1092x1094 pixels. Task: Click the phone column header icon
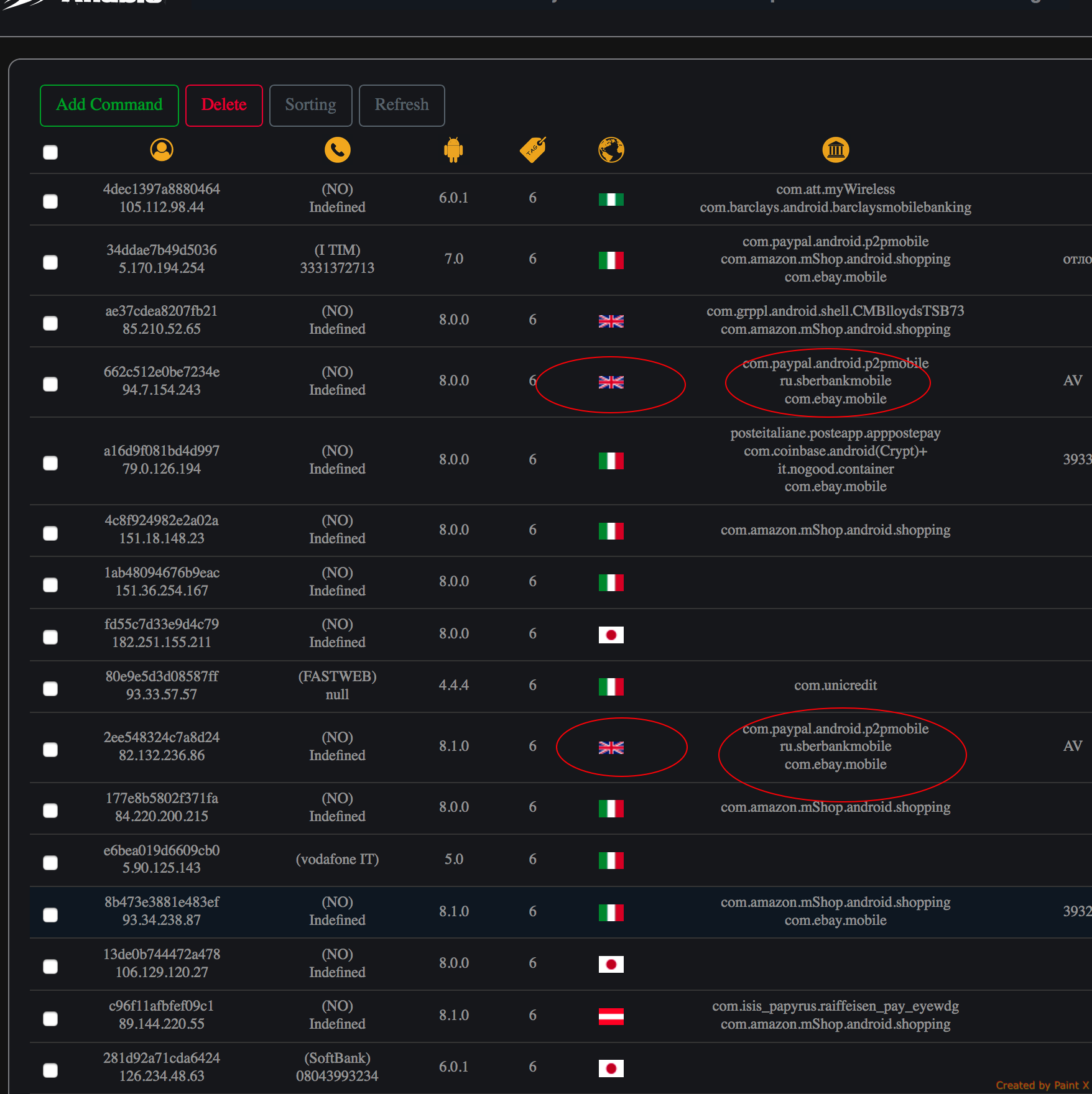[x=338, y=150]
